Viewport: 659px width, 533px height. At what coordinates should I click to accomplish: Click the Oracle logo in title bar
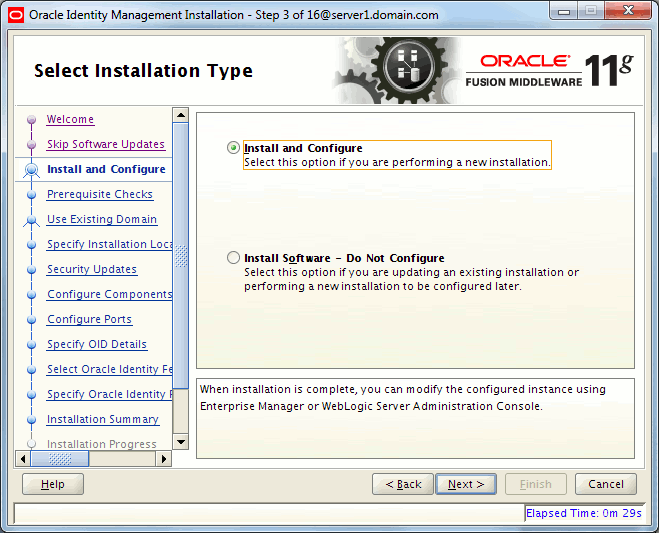16,15
